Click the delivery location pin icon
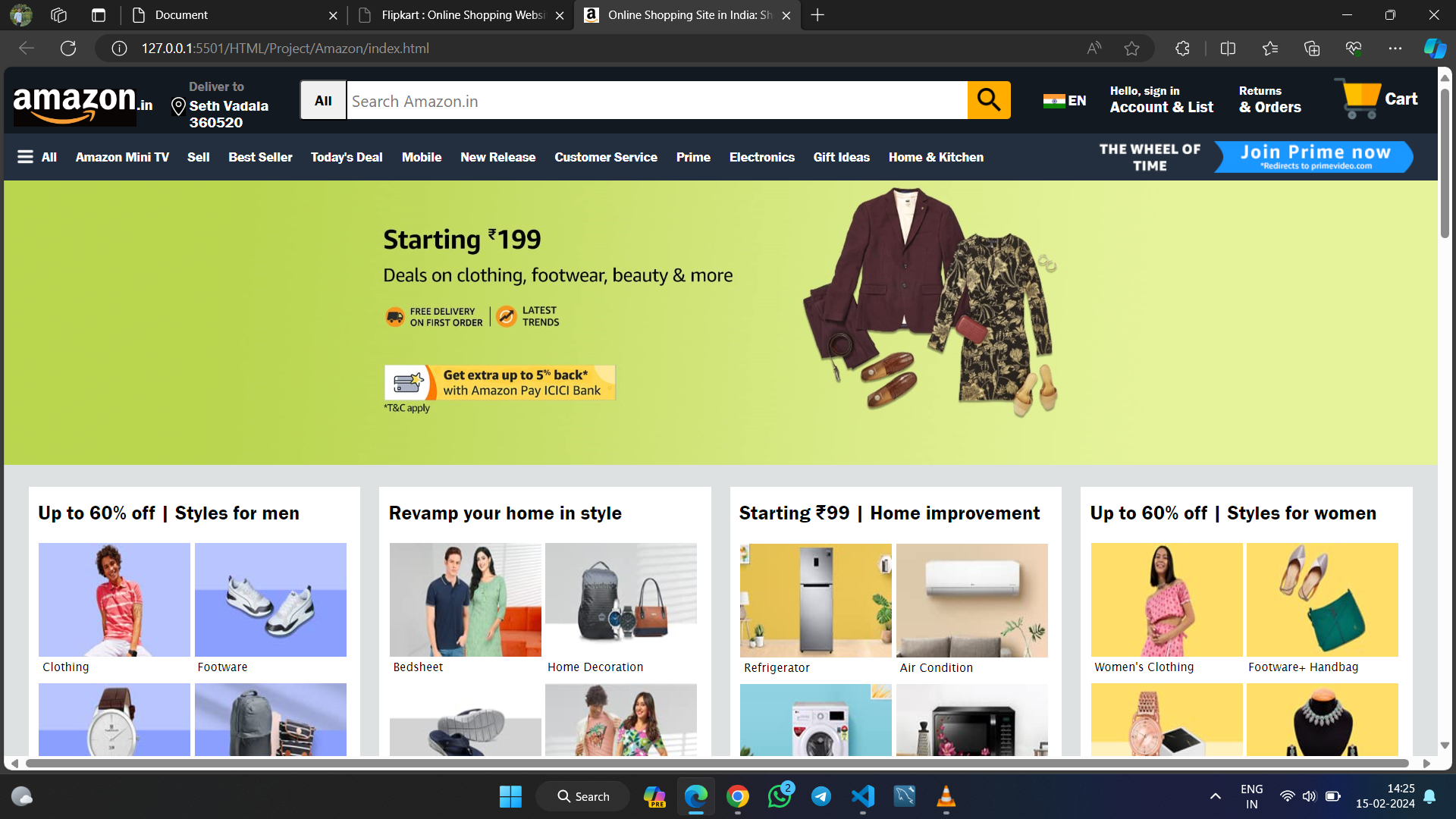 178,106
